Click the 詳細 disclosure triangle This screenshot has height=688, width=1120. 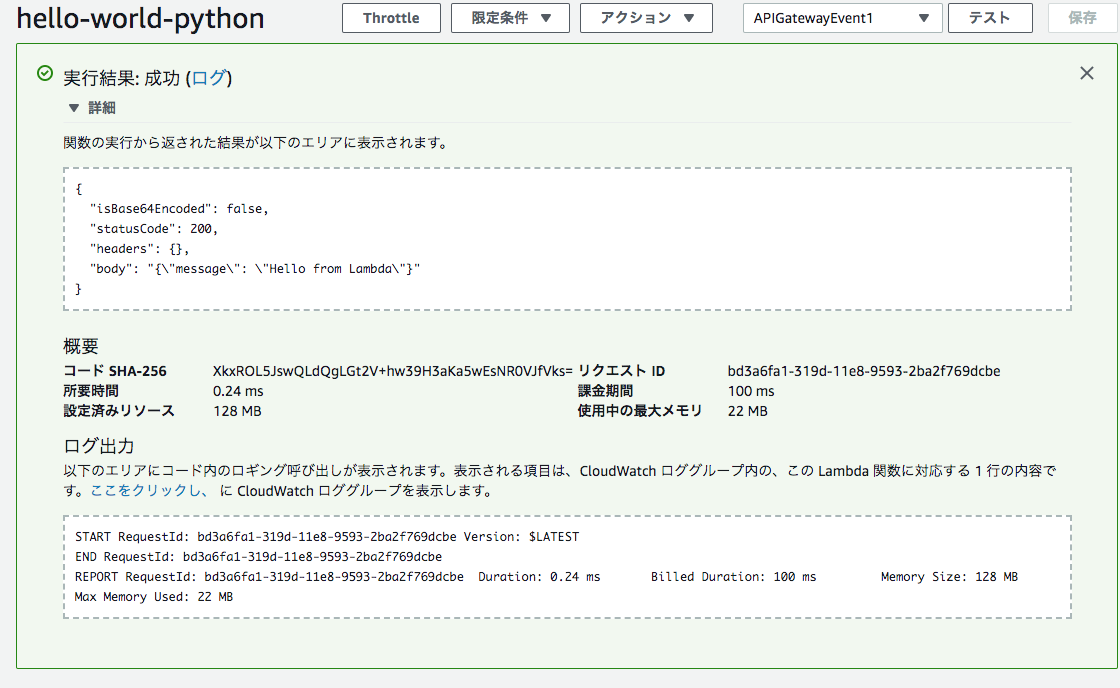pyautogui.click(x=73, y=106)
